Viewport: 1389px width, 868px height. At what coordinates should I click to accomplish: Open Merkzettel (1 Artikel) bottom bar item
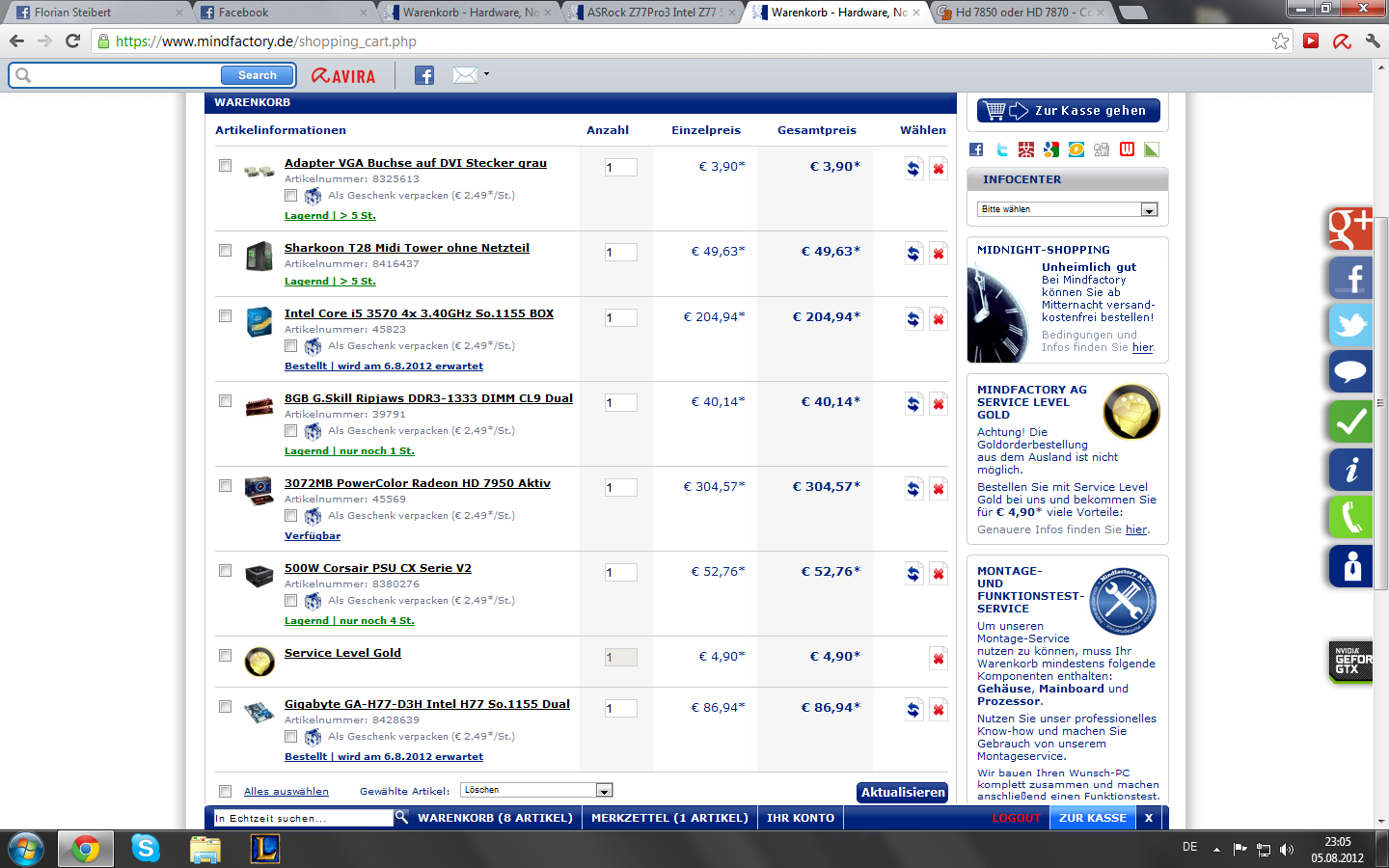(x=669, y=818)
